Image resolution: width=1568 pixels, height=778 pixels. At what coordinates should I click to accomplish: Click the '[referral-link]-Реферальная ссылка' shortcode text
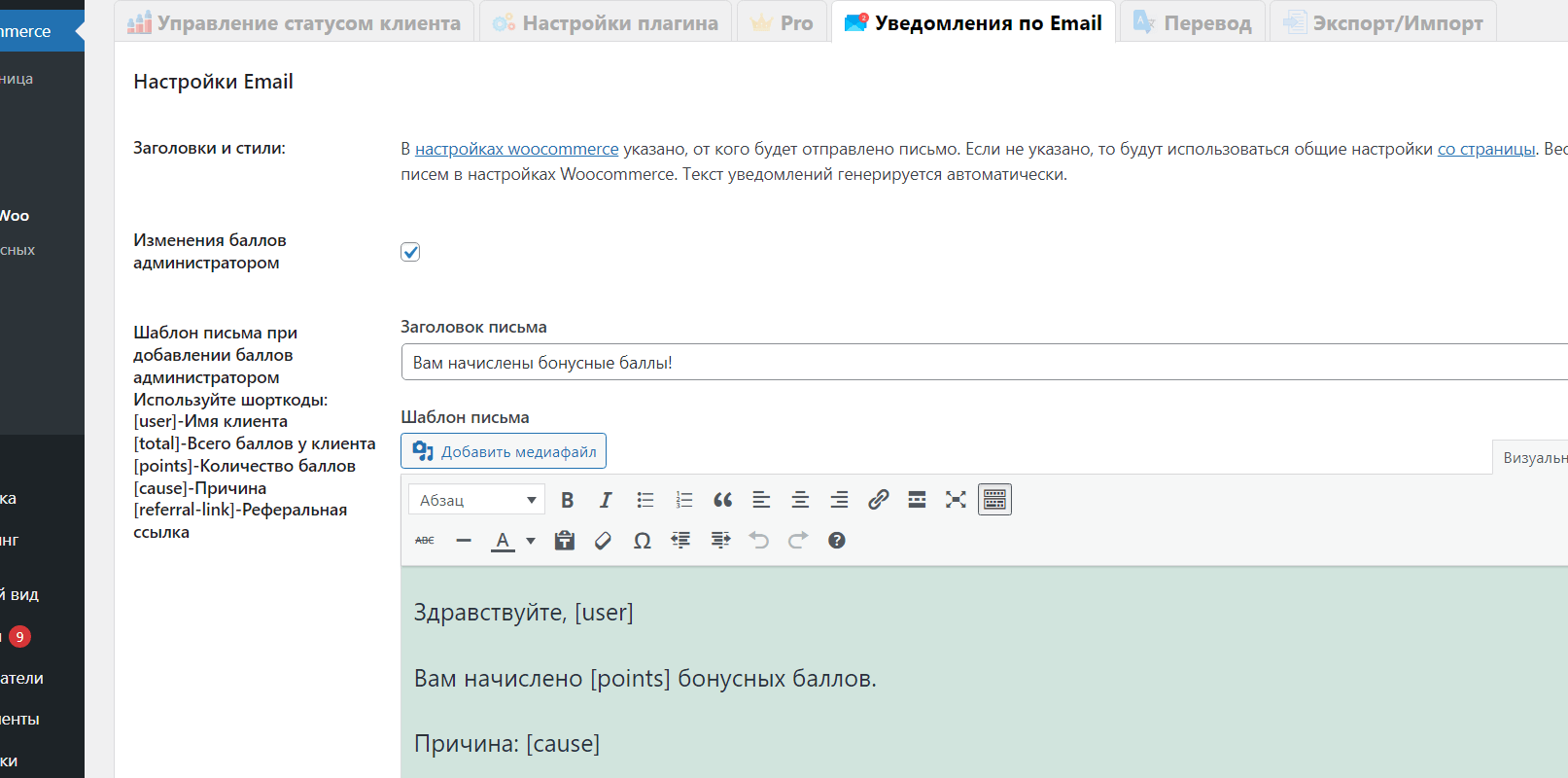[x=240, y=521]
